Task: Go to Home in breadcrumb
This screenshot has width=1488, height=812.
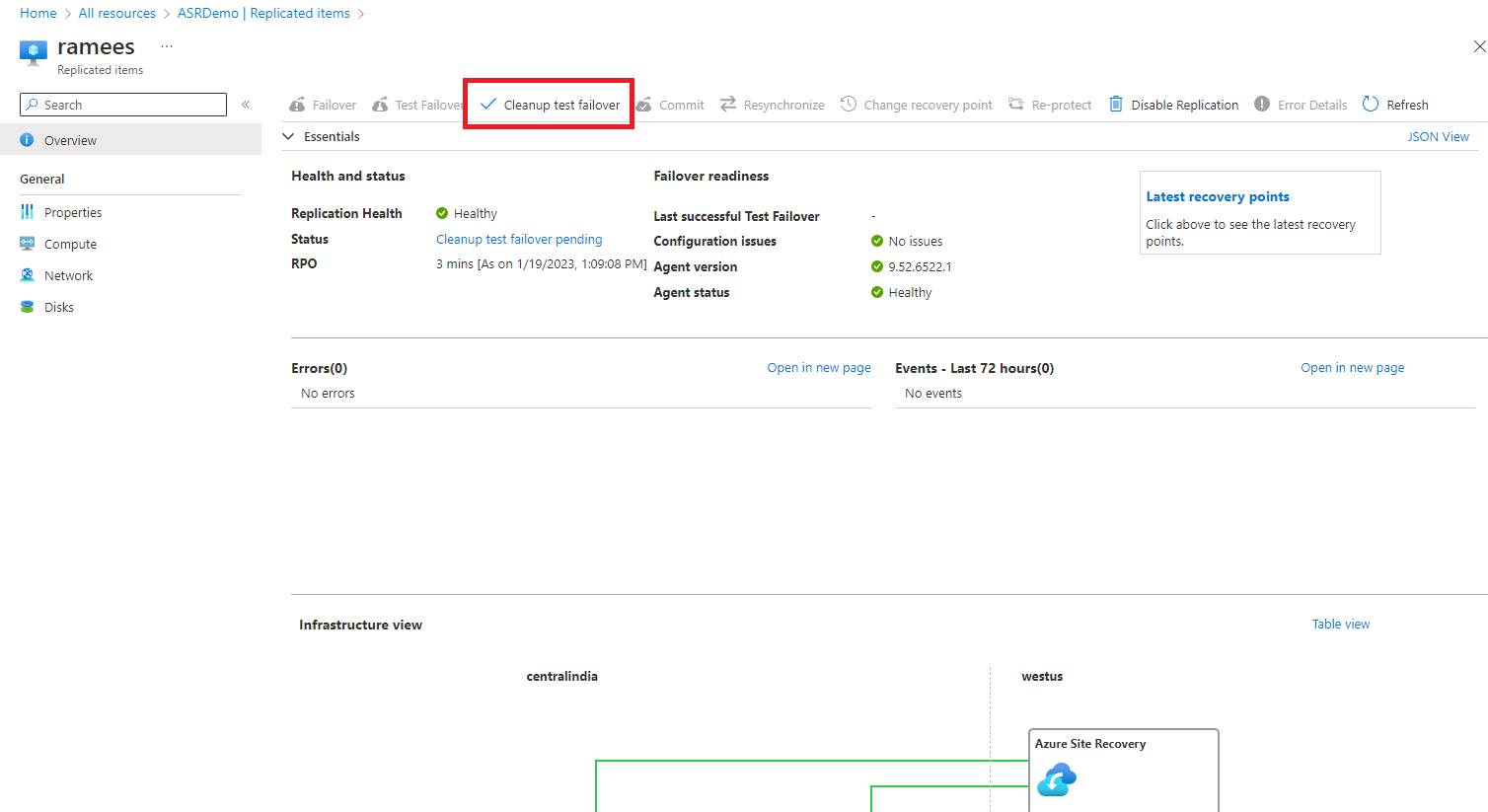Action: click(38, 13)
